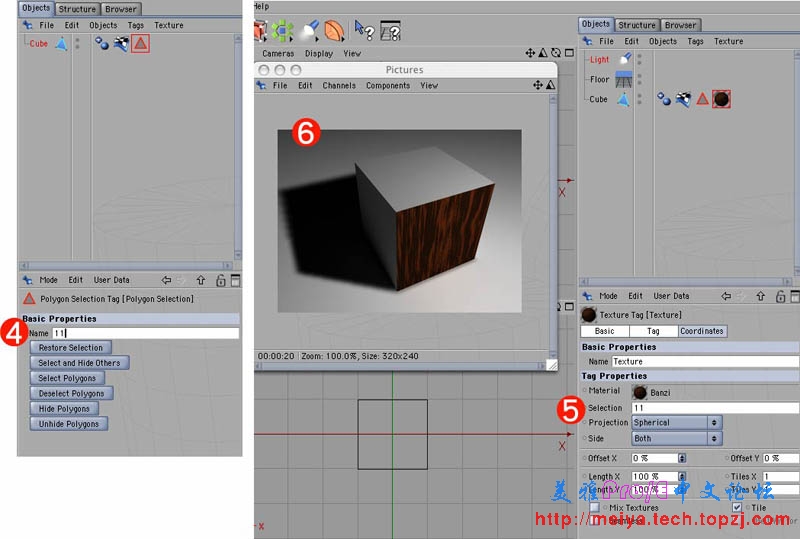
Task: Open the Projection dropdown showing Spherical
Action: tap(676, 423)
